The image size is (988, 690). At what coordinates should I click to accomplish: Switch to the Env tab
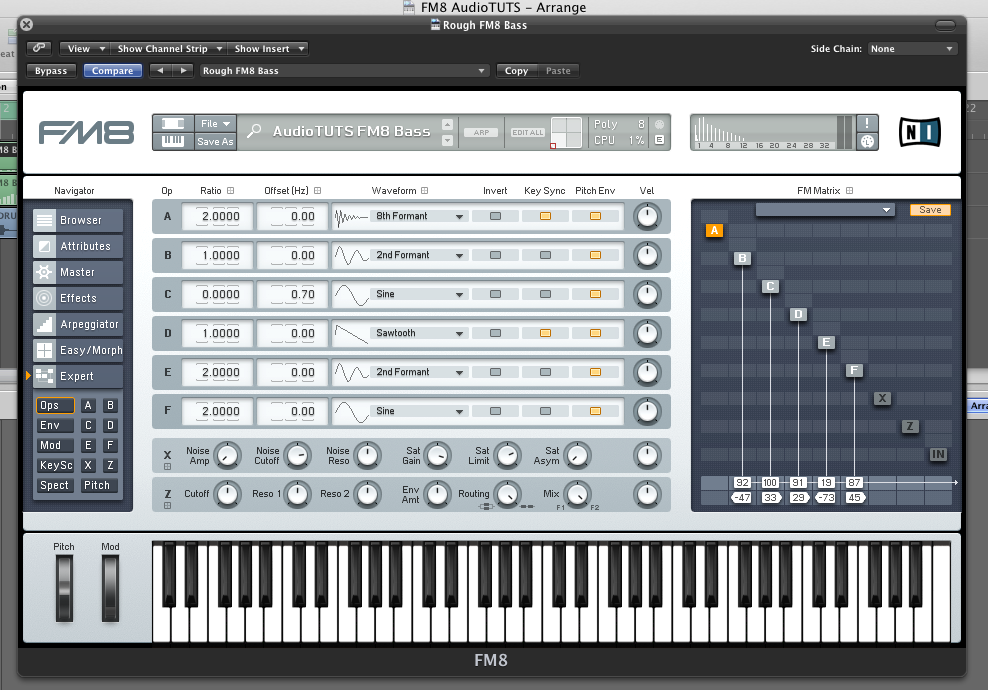point(55,425)
